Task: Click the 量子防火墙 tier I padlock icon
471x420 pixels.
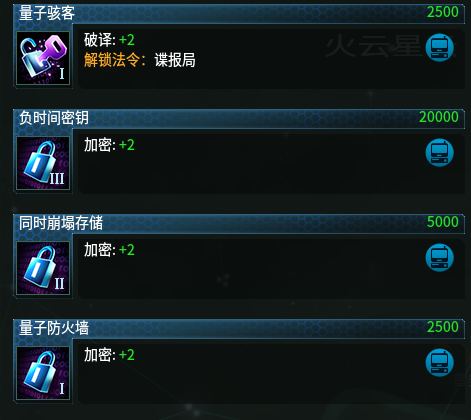Action: coord(43,373)
